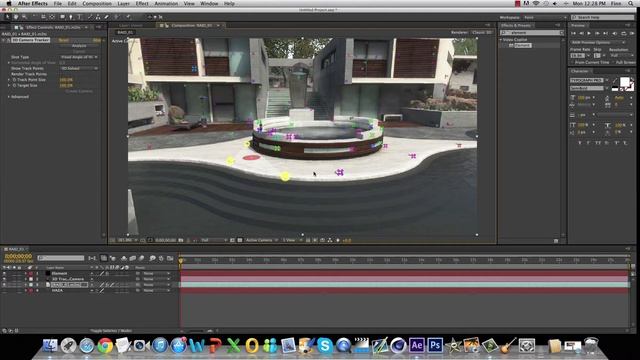640x360 pixels.
Task: Toggle audio mute in Preview panel
Action: click(x=615, y=33)
